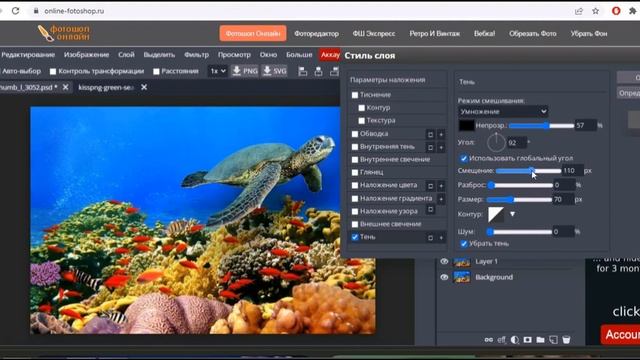Click the Фотошоп Онлайн brush logo
The width and height of the screenshot is (640, 360).
64,33
